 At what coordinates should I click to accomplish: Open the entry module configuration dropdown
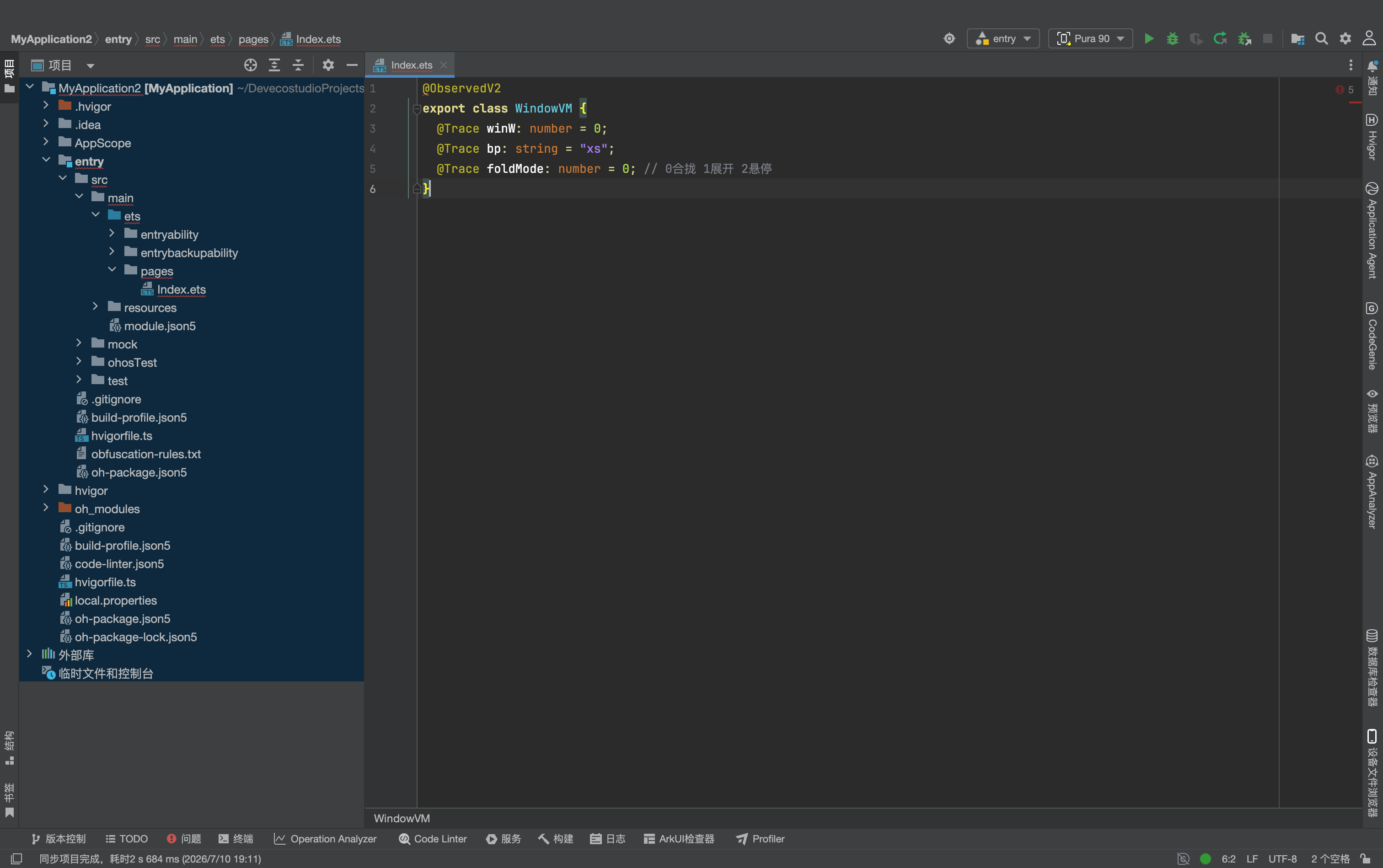(x=1003, y=38)
